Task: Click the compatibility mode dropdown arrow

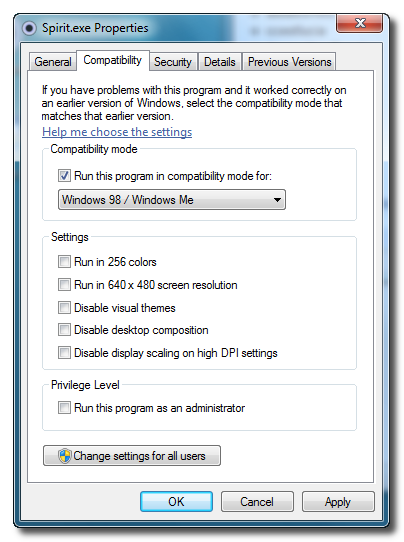Action: 277,200
